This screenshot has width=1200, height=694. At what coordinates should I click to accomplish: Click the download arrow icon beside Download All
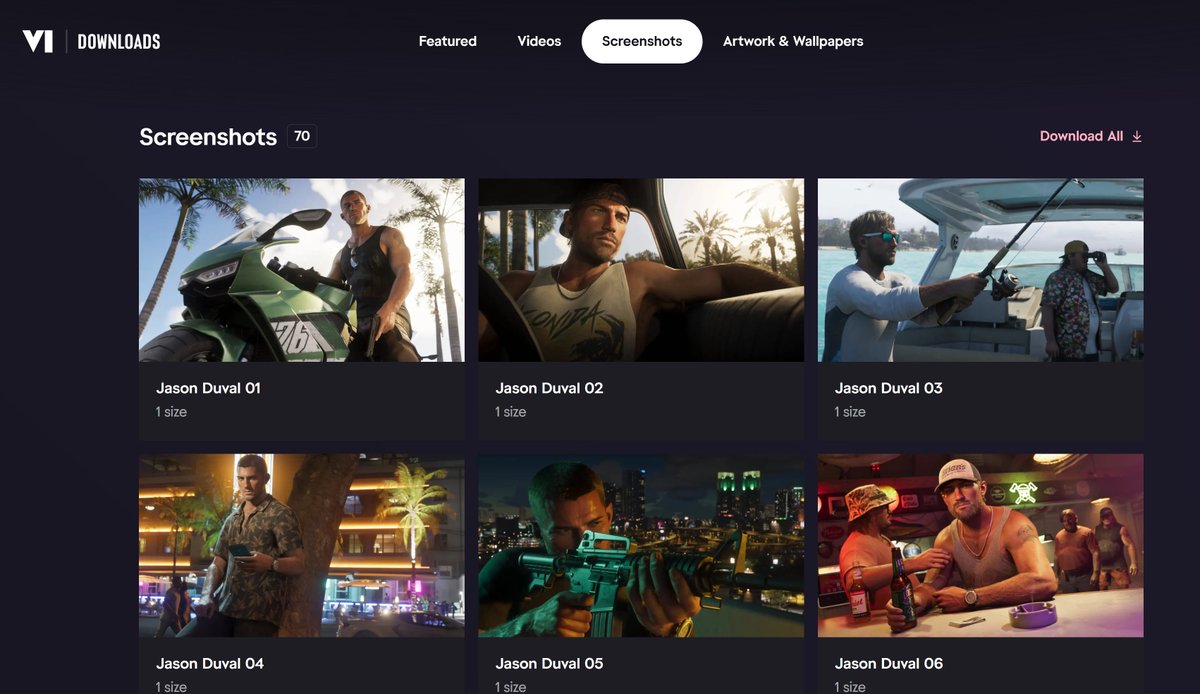point(1137,136)
